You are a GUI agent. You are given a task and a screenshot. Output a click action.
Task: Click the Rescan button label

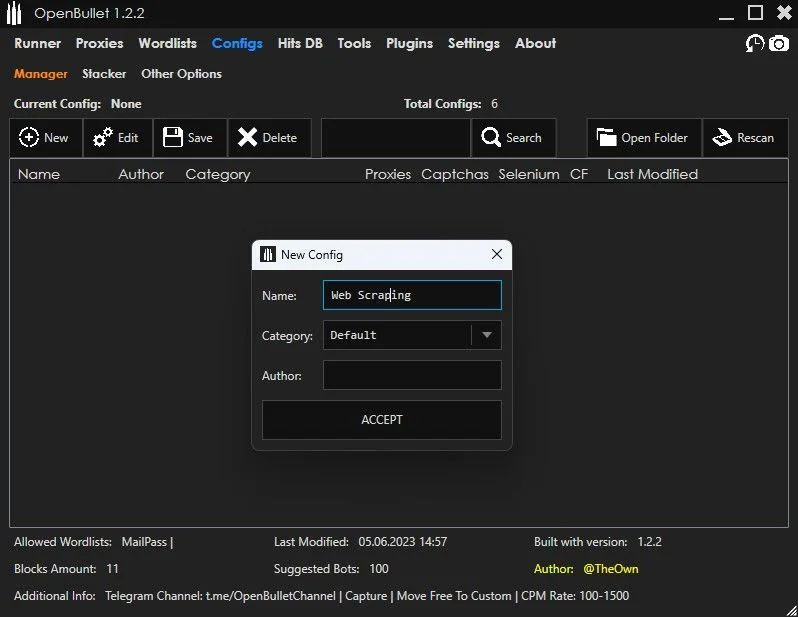[755, 138]
